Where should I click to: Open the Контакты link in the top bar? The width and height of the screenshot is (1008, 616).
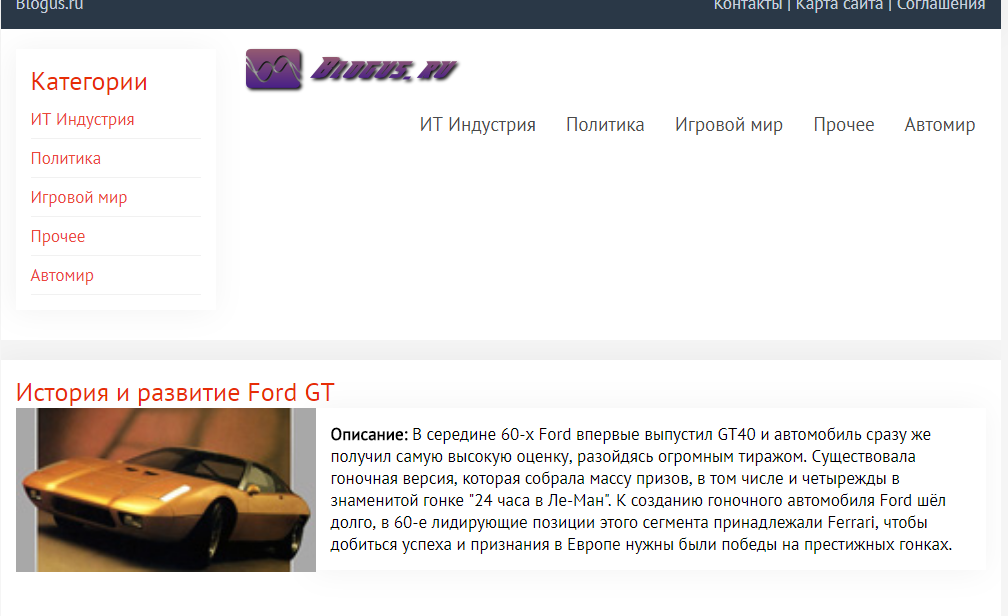coord(748,5)
